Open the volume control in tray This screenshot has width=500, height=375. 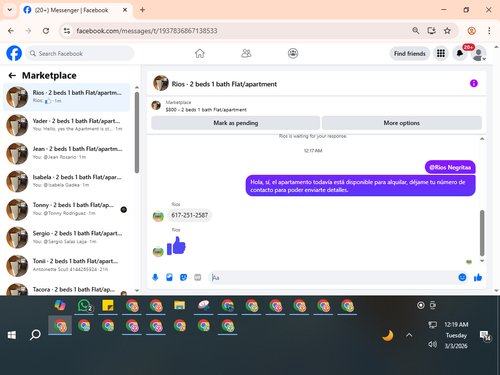432,344
